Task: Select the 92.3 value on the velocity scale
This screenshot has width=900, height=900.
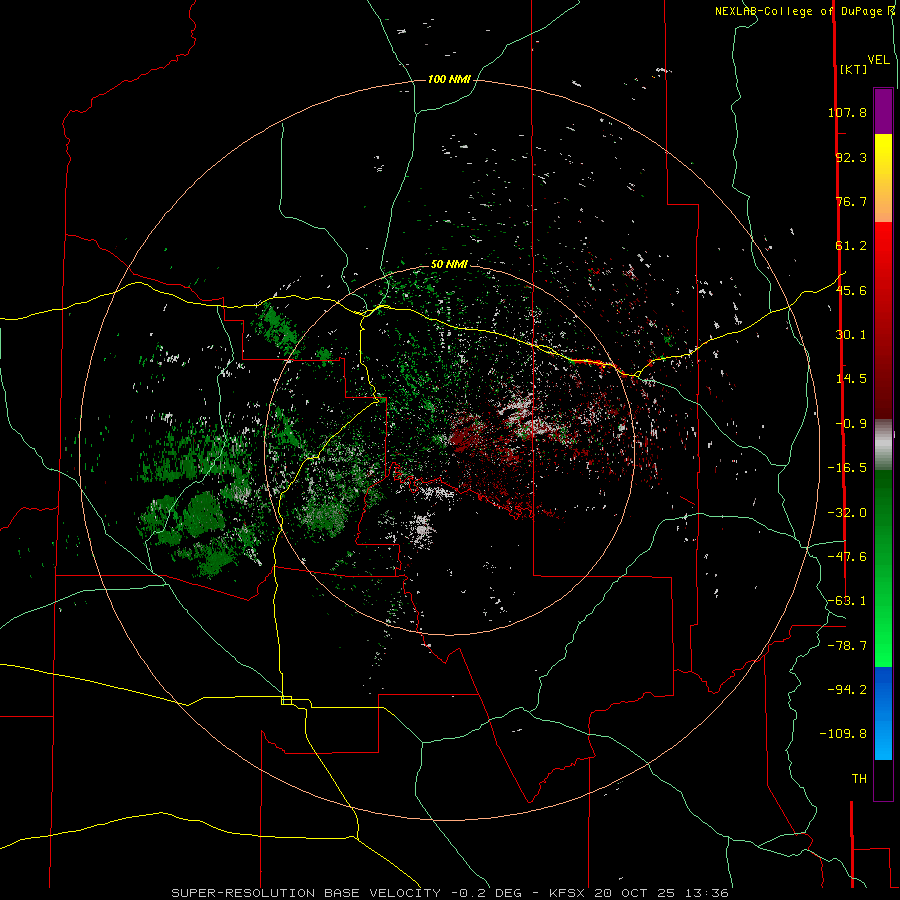Action: (851, 157)
